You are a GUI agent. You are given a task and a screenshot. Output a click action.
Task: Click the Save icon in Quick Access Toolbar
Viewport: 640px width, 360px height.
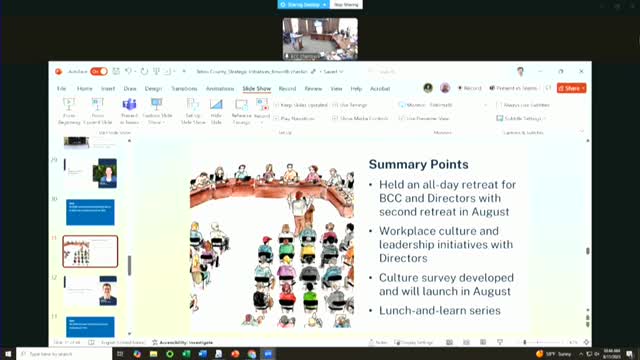pos(116,71)
